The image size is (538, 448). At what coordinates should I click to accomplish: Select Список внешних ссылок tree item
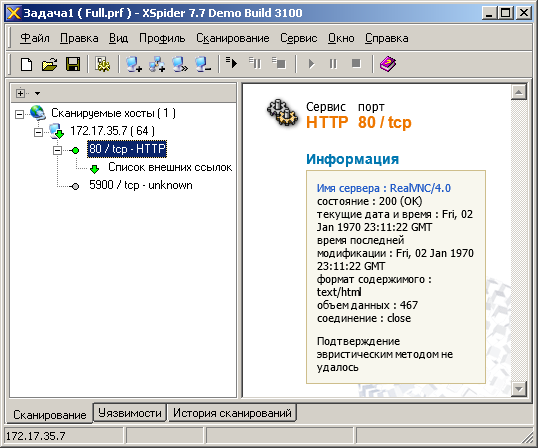click(x=170, y=167)
